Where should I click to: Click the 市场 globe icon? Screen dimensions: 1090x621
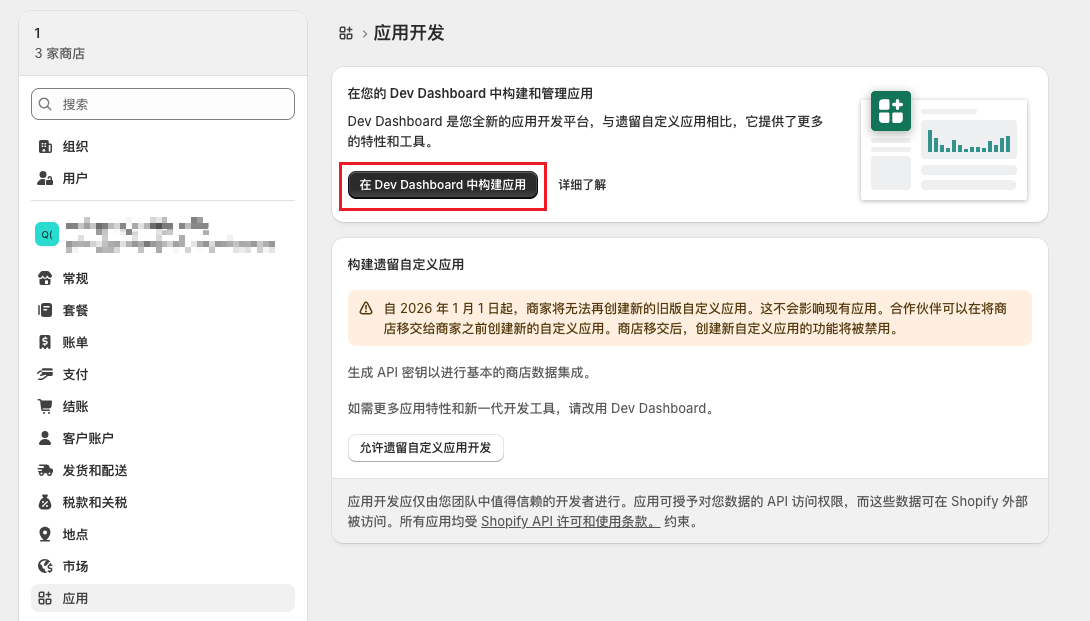point(45,566)
